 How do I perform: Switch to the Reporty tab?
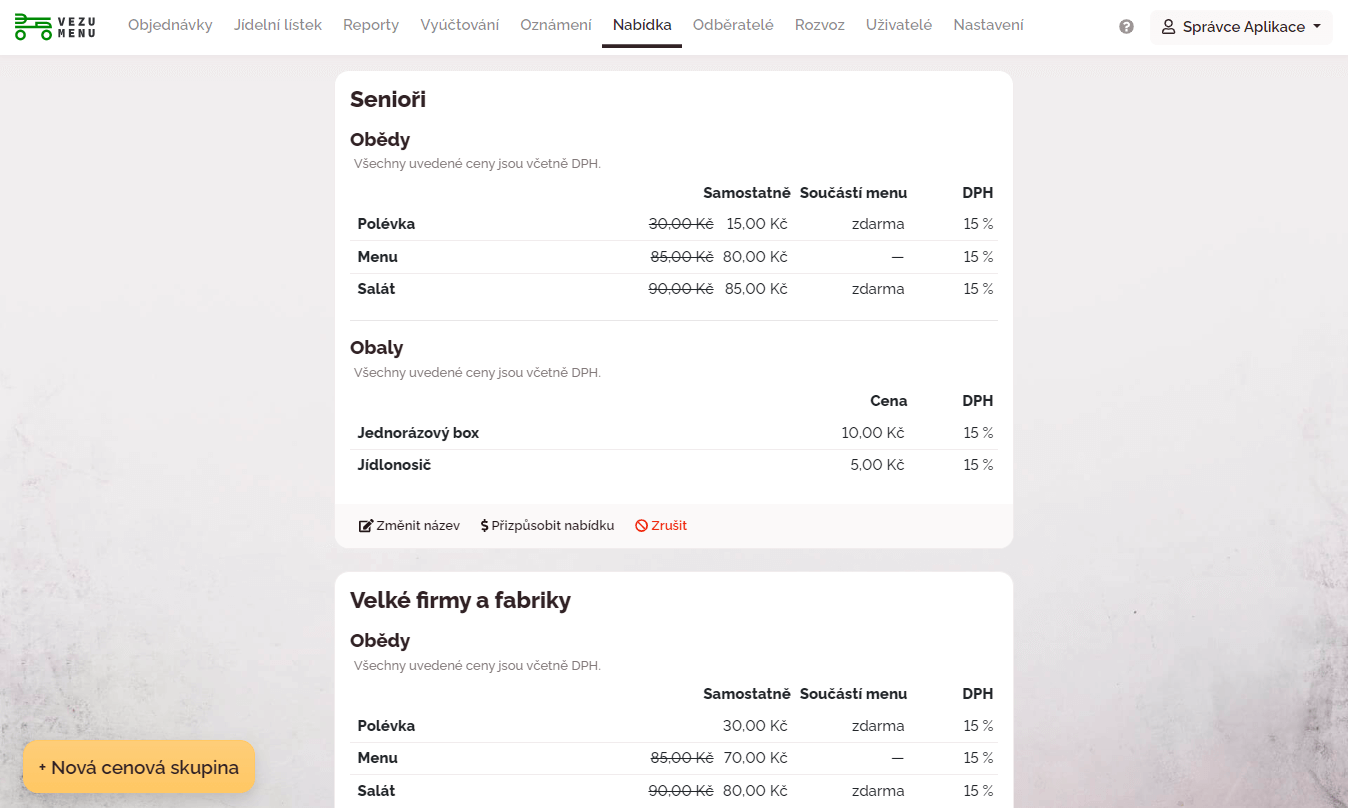[371, 25]
